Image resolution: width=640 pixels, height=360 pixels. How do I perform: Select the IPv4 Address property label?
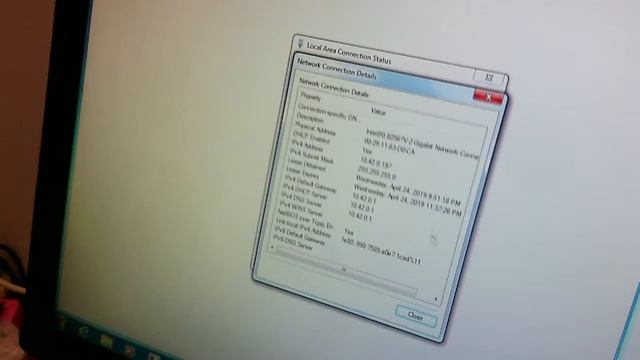click(307, 145)
